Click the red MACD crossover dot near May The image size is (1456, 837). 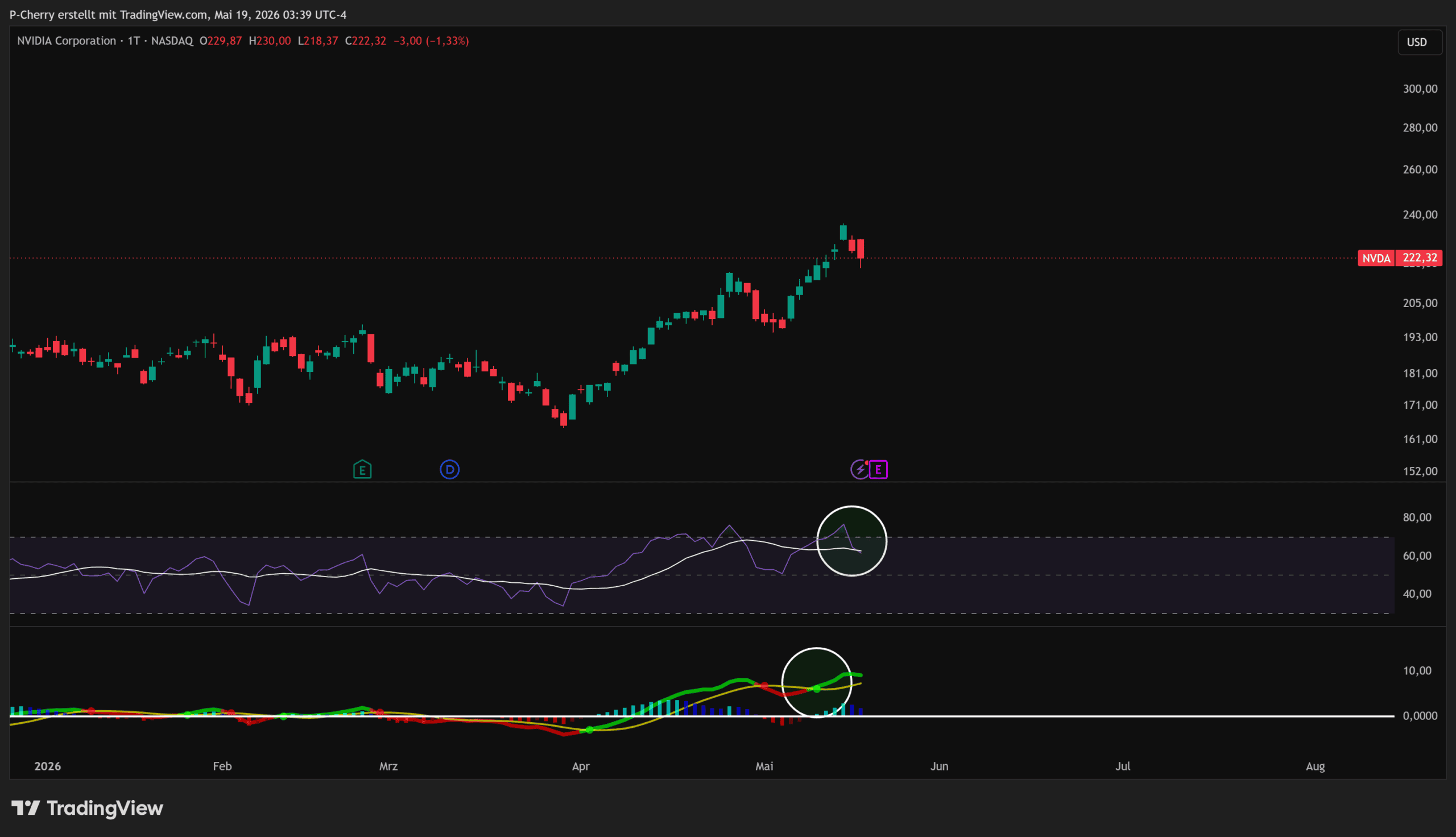pyautogui.click(x=764, y=686)
